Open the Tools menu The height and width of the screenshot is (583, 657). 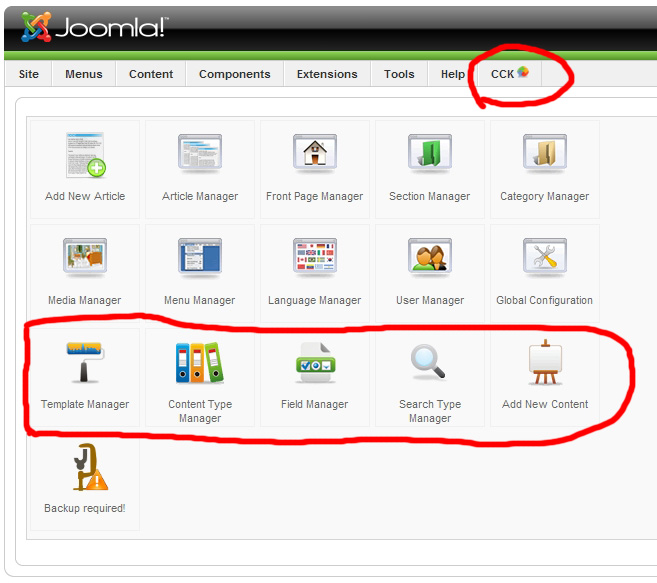399,74
